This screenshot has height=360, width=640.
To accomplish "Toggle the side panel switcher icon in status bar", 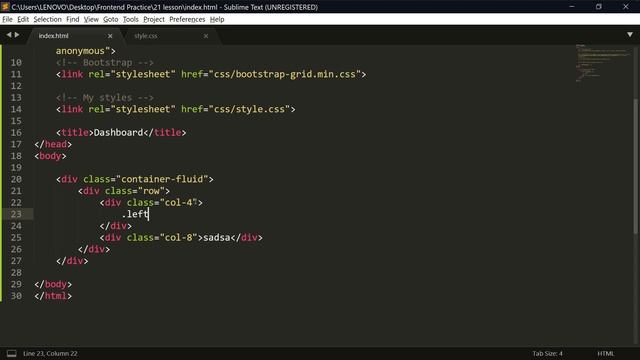I will (x=11, y=353).
